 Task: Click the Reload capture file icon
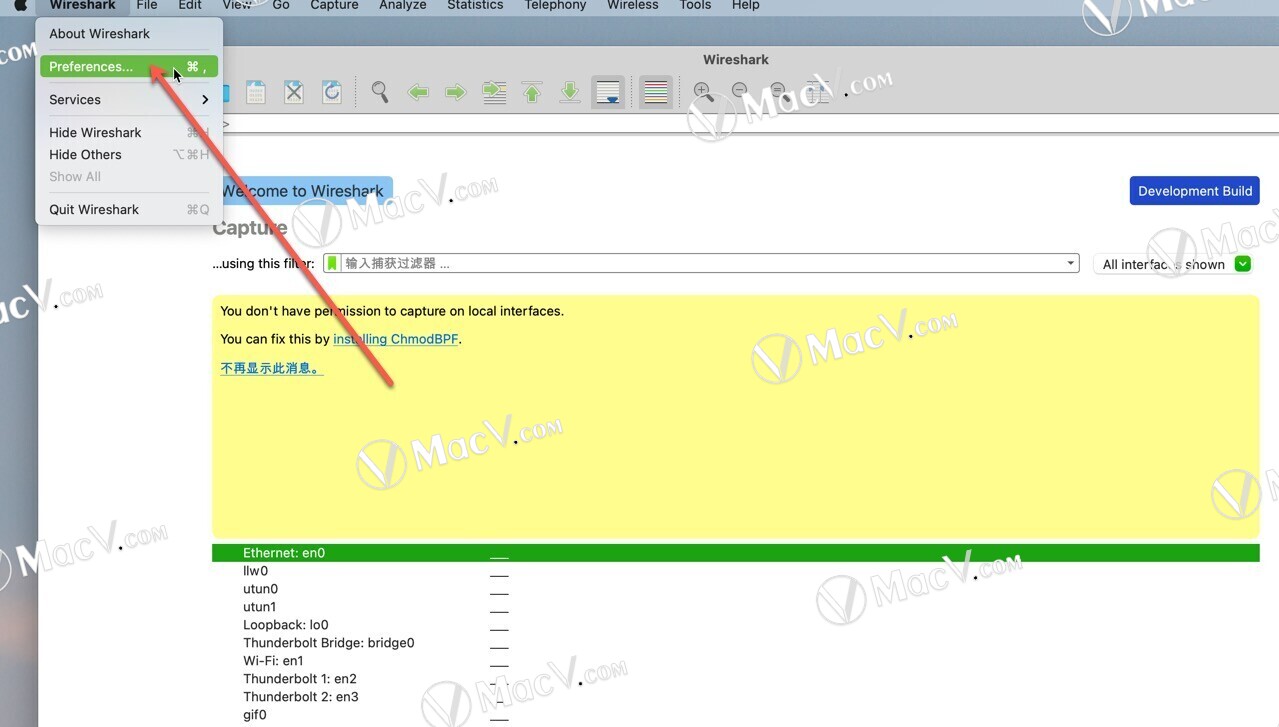pyautogui.click(x=331, y=93)
